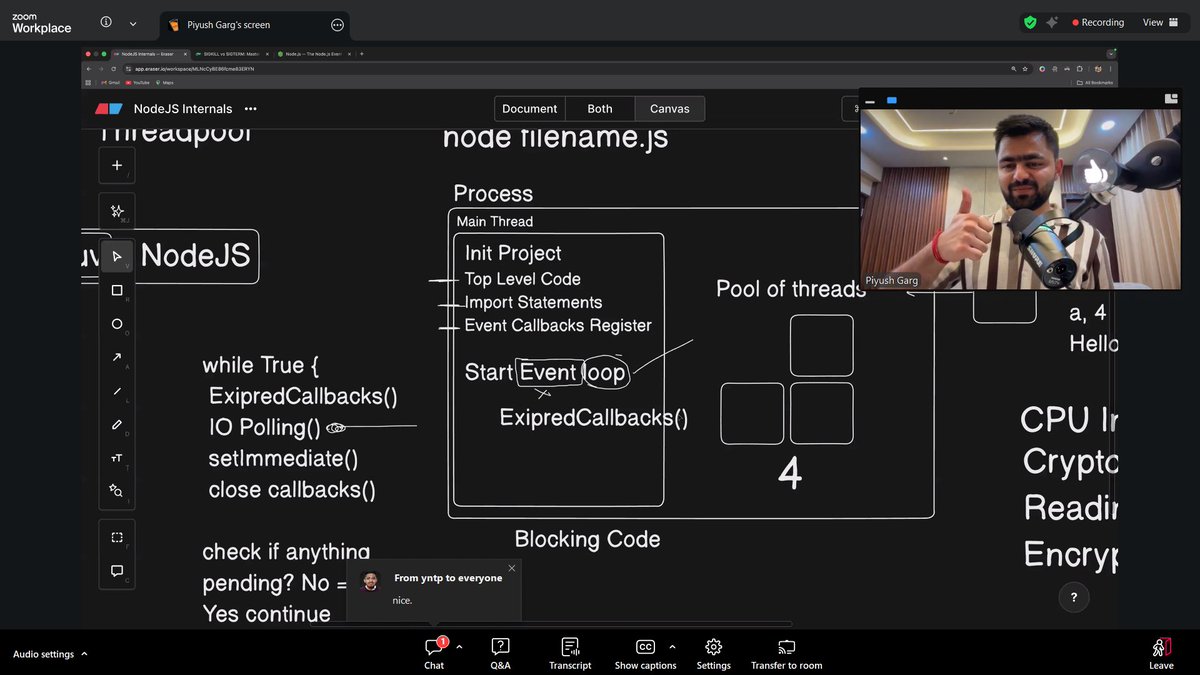Expand chat options caret beside Chat
This screenshot has width=1200, height=675.
(459, 647)
